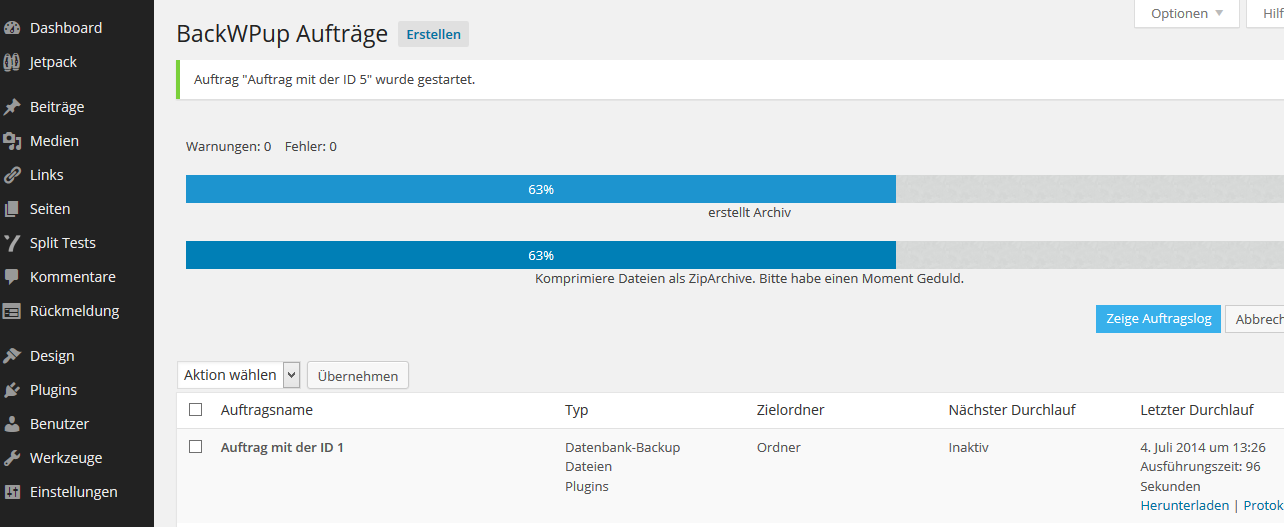
Task: Click the Nächster Durchlauf column header
Action: pyautogui.click(x=1011, y=410)
